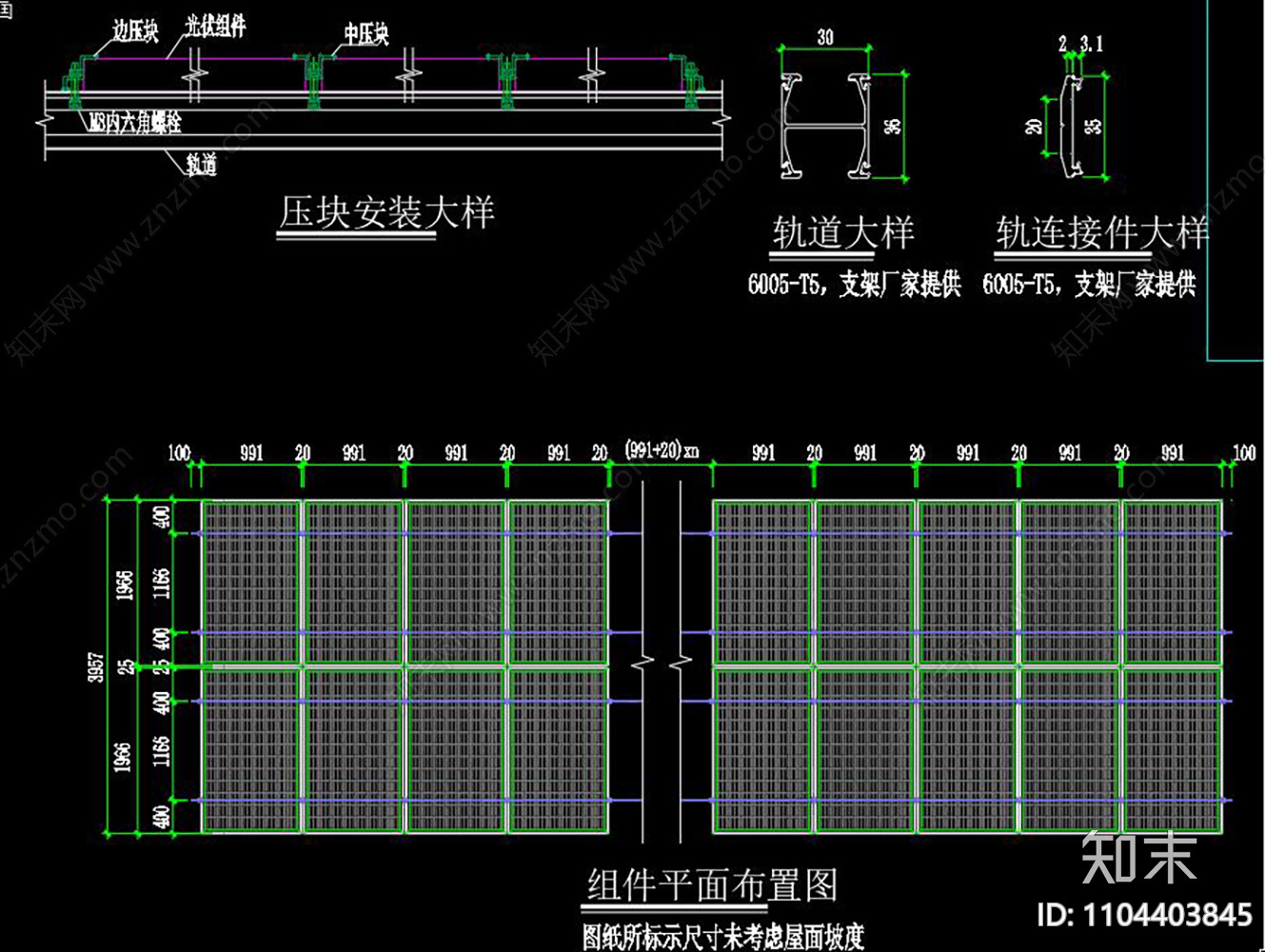Select the 轨道 label under the clamp detail
The image size is (1265, 952).
click(x=201, y=164)
